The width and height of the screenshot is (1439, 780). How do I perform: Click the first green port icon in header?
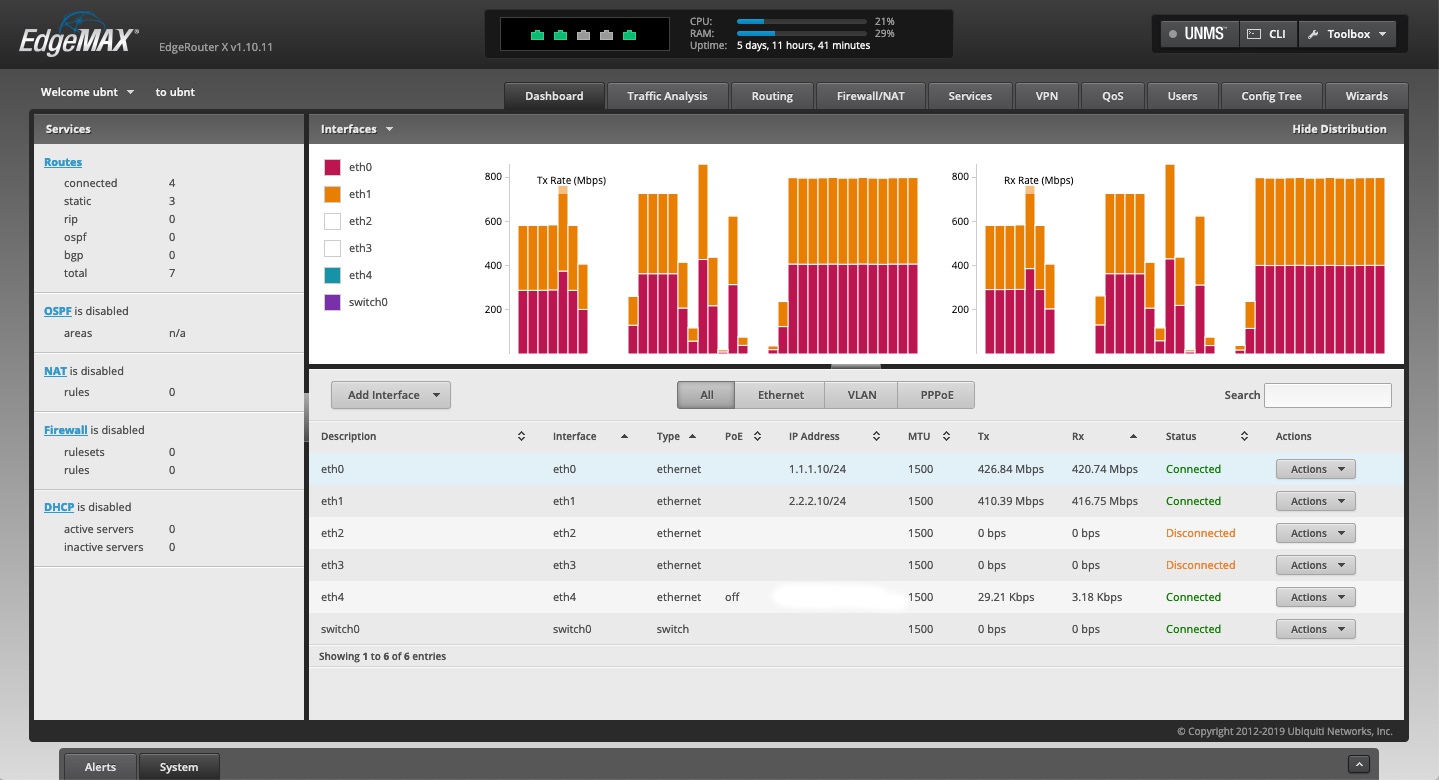tap(537, 35)
